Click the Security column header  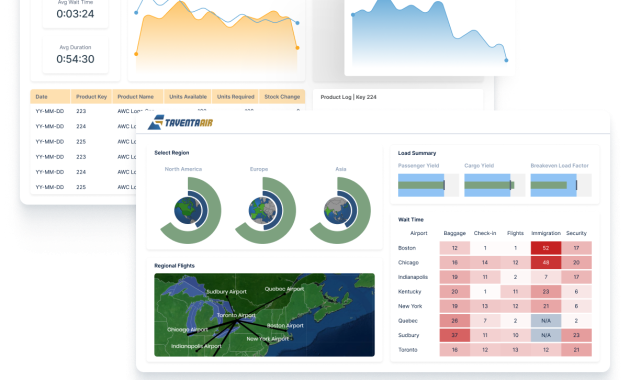click(x=577, y=233)
